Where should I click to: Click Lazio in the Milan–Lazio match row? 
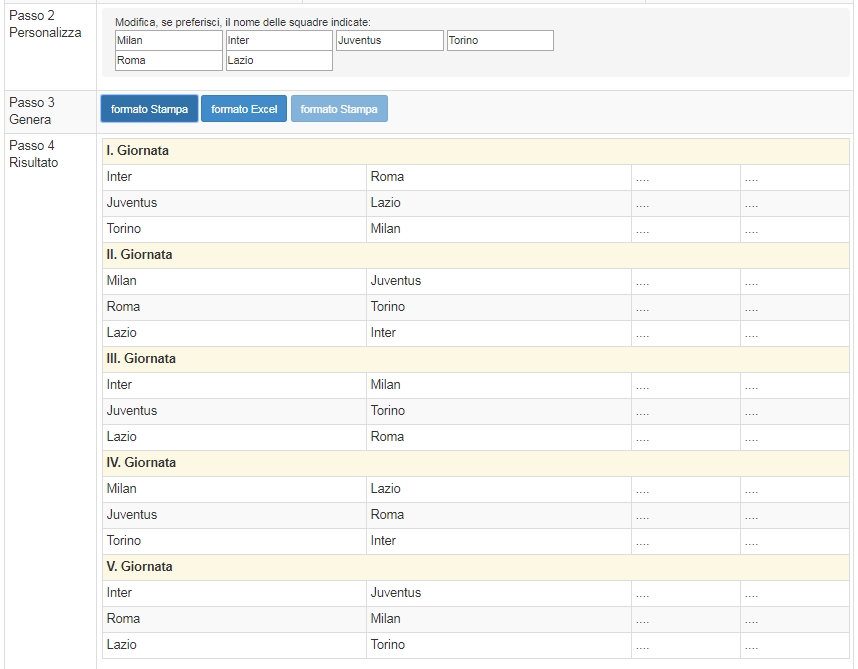pyautogui.click(x=386, y=488)
